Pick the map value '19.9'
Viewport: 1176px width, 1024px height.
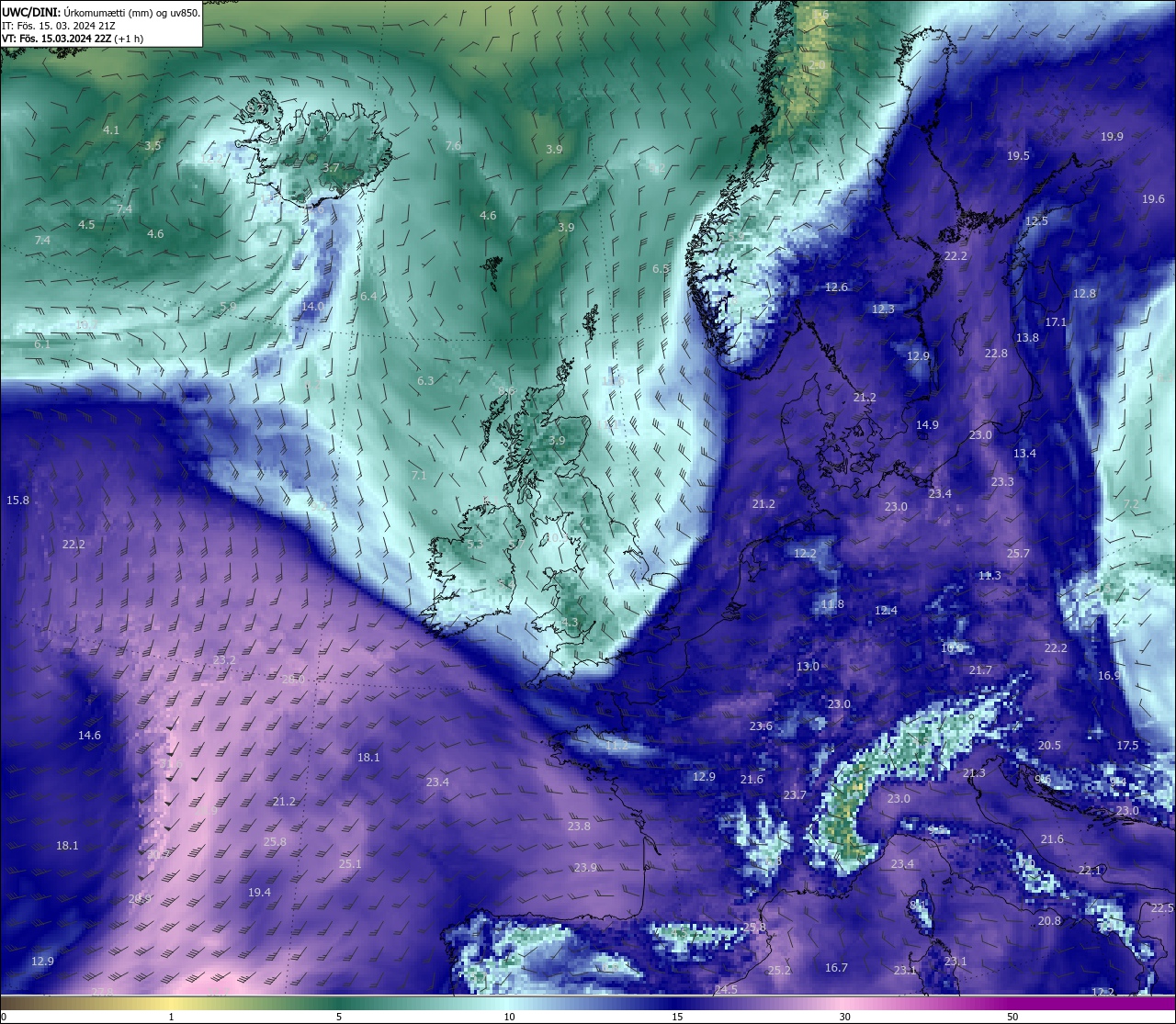1112,137
